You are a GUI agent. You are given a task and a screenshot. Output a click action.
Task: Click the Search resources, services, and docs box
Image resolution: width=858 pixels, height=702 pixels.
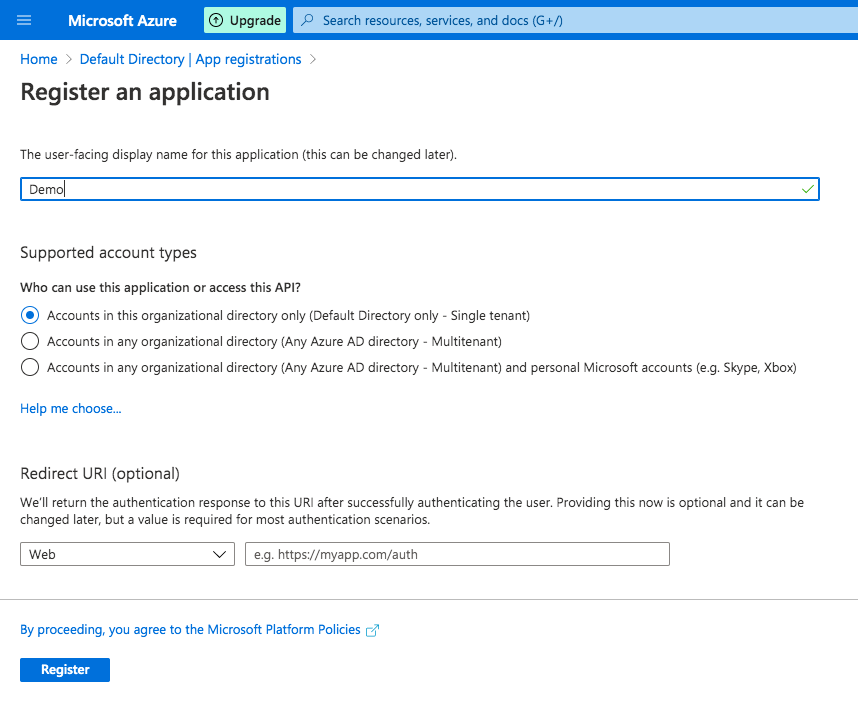click(576, 20)
